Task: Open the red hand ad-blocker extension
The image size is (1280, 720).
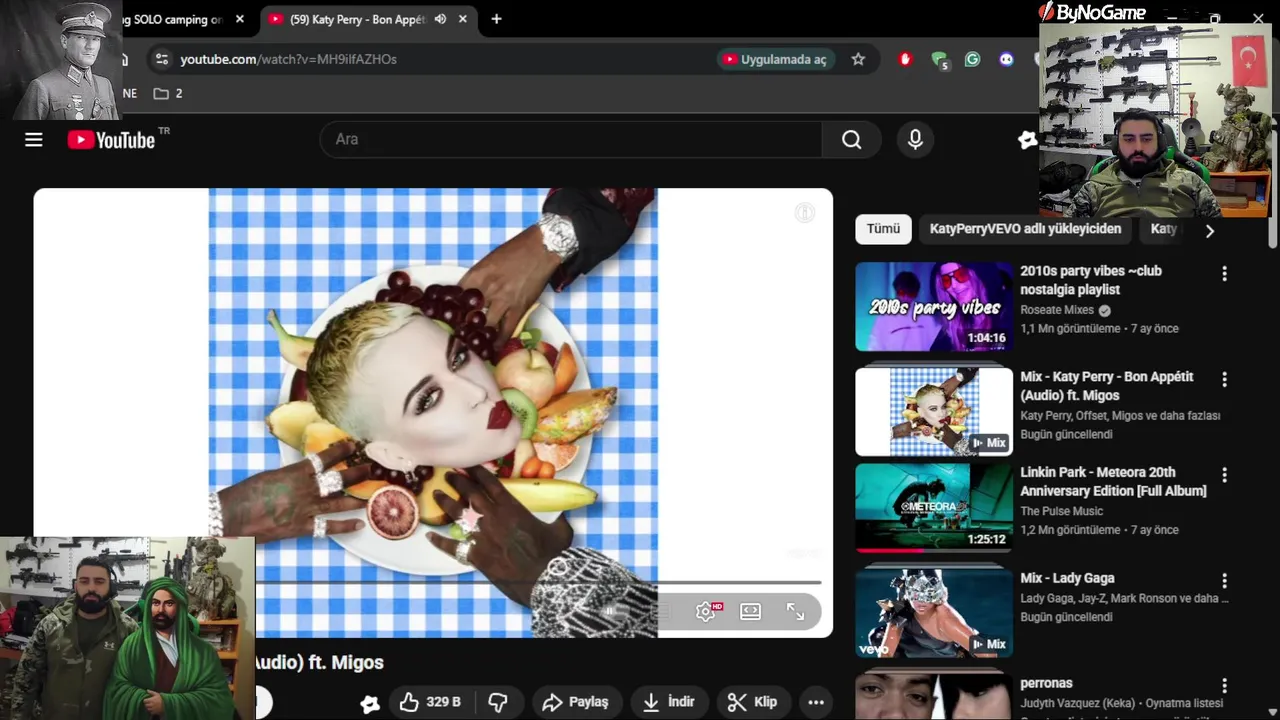Action: pyautogui.click(x=906, y=59)
